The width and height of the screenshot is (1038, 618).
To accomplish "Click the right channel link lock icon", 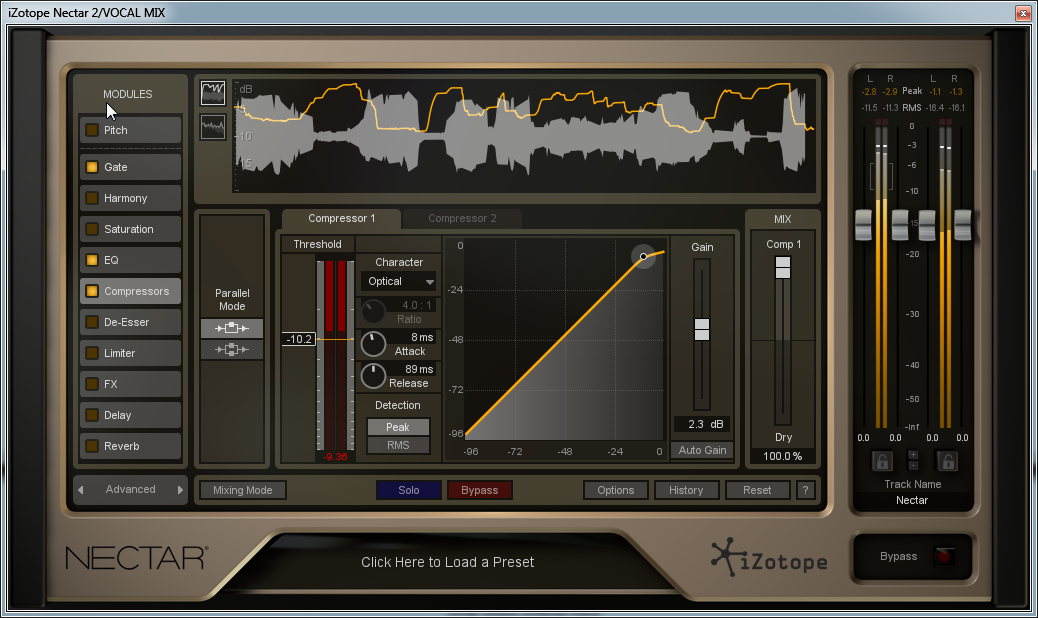I will pyautogui.click(x=947, y=461).
